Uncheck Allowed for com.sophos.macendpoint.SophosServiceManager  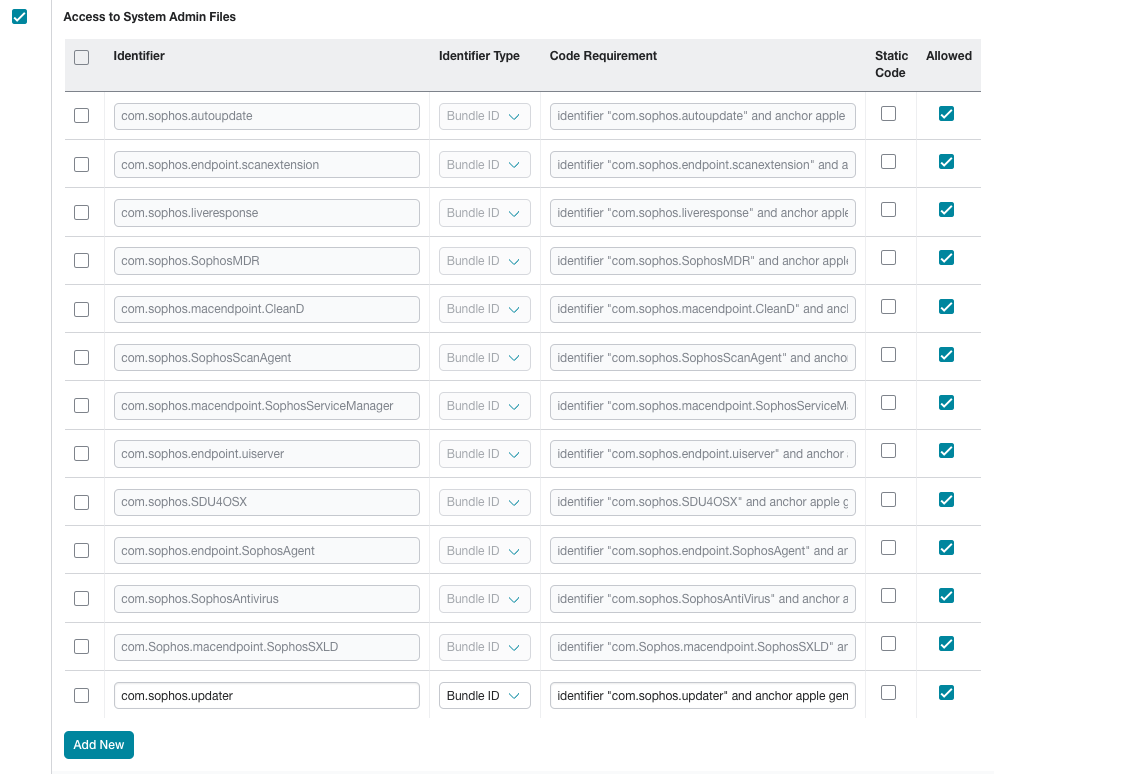coord(946,402)
